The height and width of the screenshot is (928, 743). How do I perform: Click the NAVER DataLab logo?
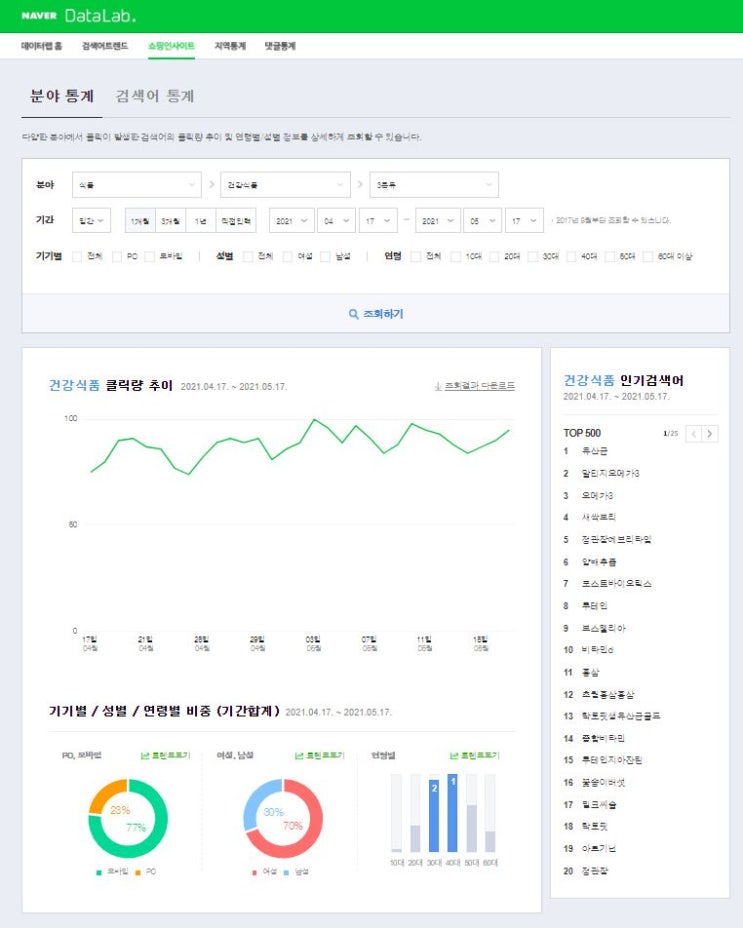click(x=78, y=15)
